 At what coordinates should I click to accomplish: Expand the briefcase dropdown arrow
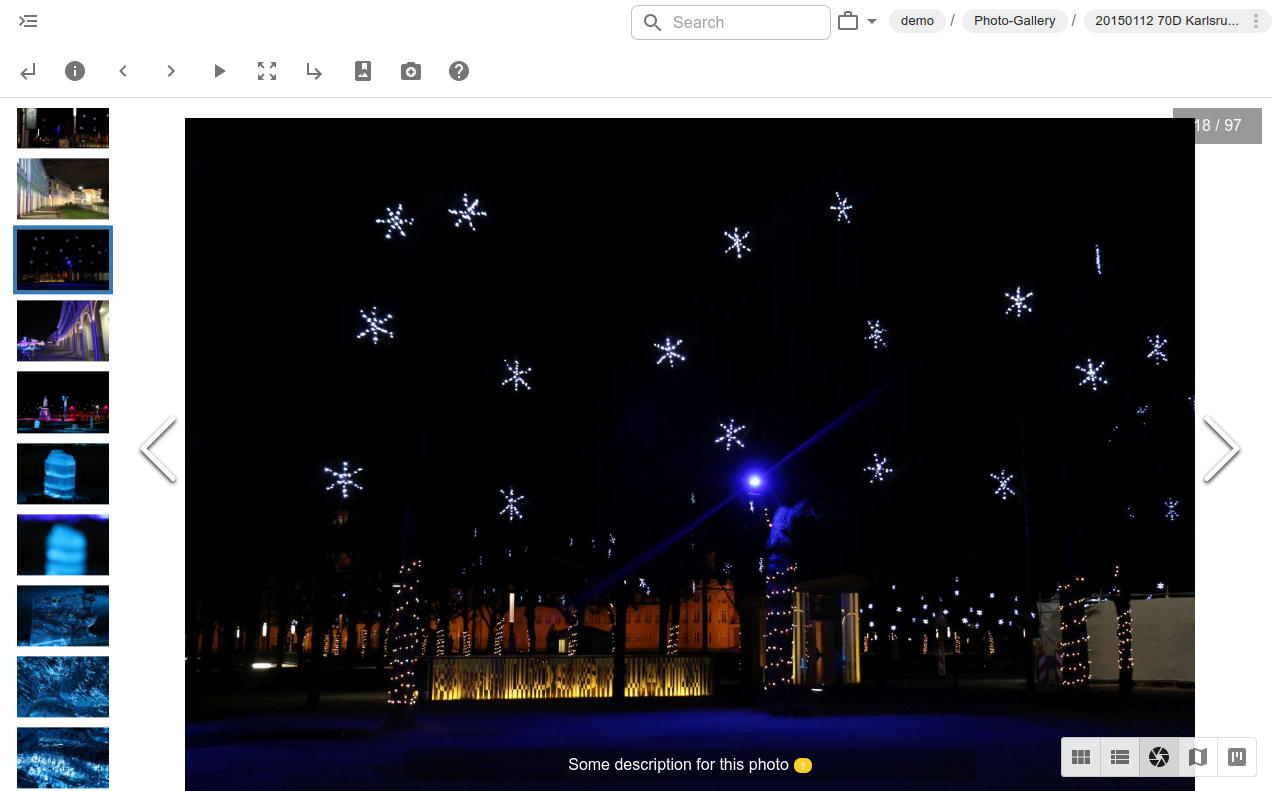click(x=872, y=21)
